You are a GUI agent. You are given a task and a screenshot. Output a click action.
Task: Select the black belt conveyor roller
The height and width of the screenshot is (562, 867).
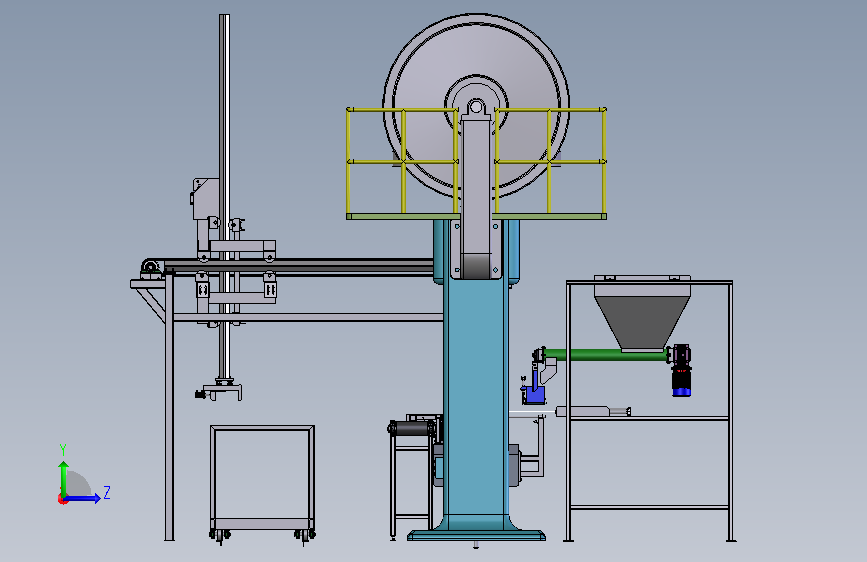pyautogui.click(x=412, y=428)
